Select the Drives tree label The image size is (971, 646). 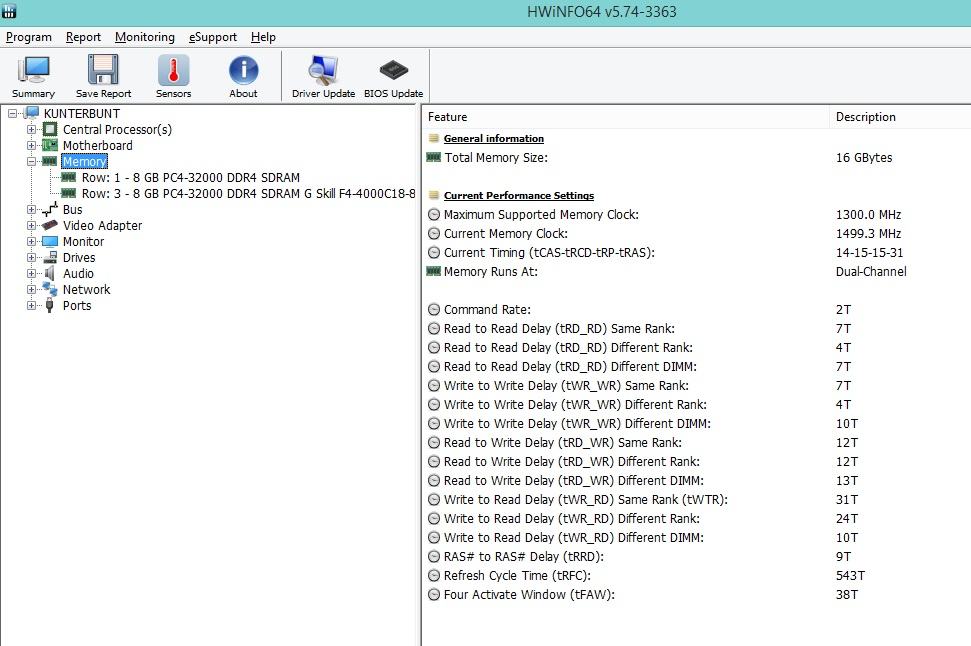pyautogui.click(x=79, y=258)
